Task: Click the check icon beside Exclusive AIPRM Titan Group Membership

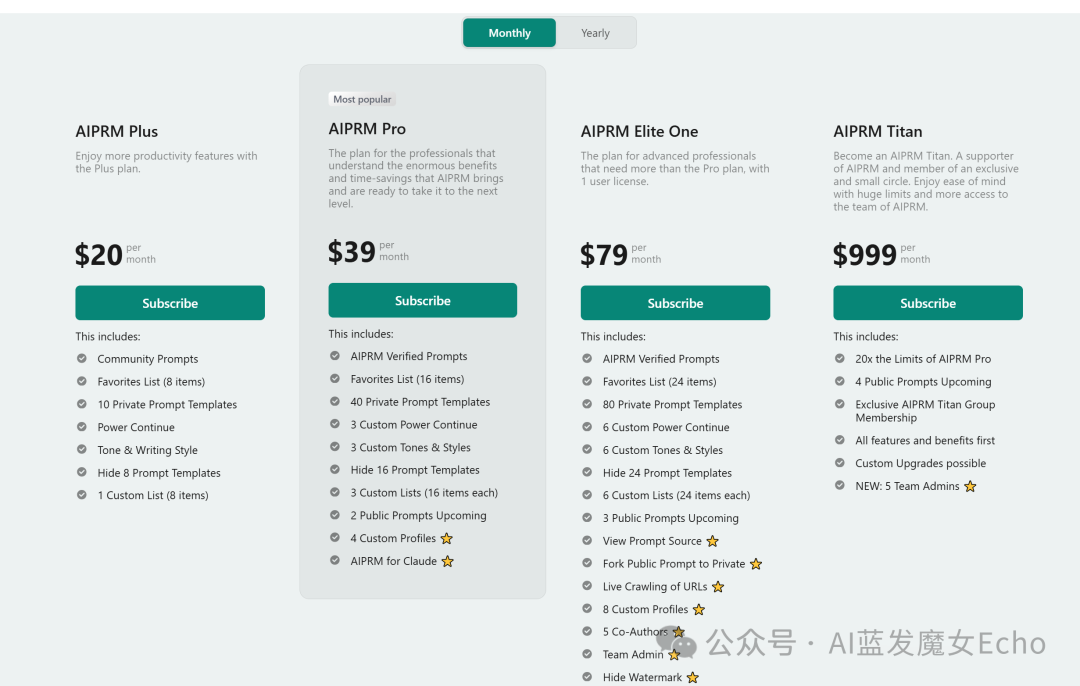Action: [840, 404]
